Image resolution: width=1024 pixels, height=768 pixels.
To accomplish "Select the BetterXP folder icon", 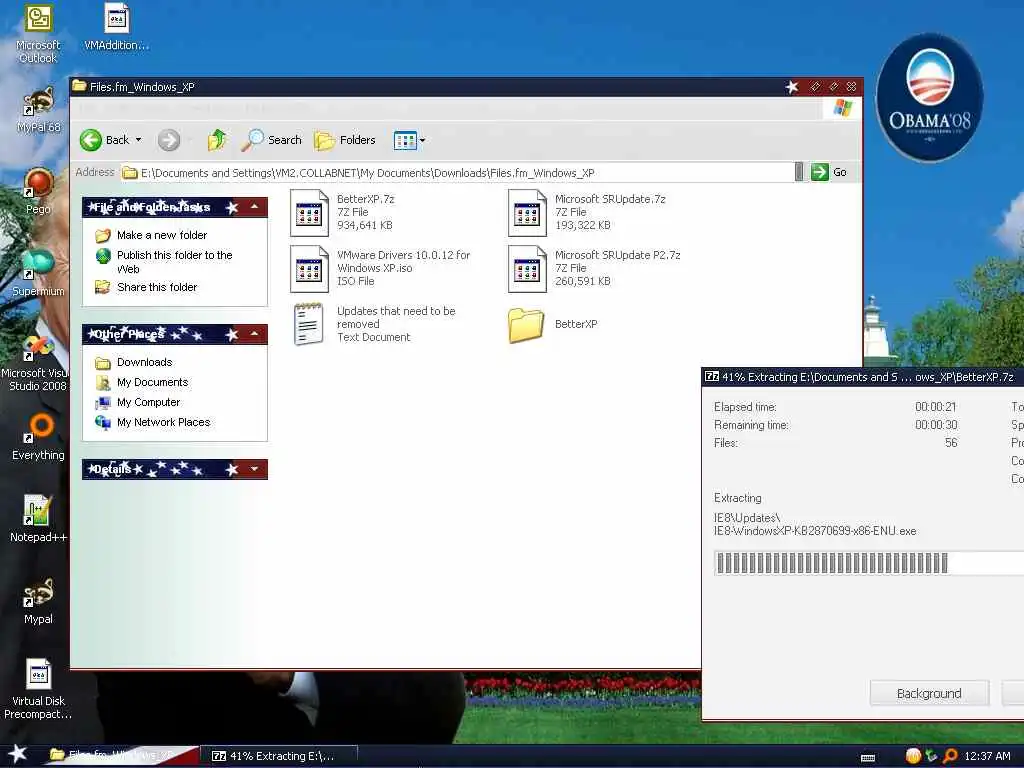I will (x=526, y=325).
